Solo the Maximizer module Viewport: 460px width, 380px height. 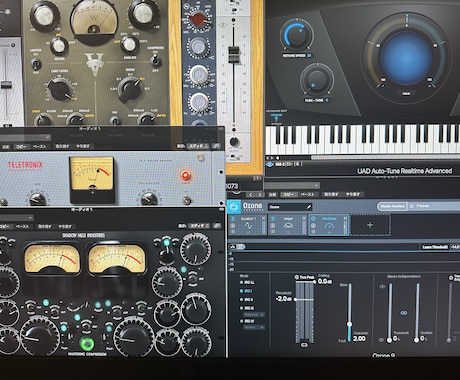[313, 226]
